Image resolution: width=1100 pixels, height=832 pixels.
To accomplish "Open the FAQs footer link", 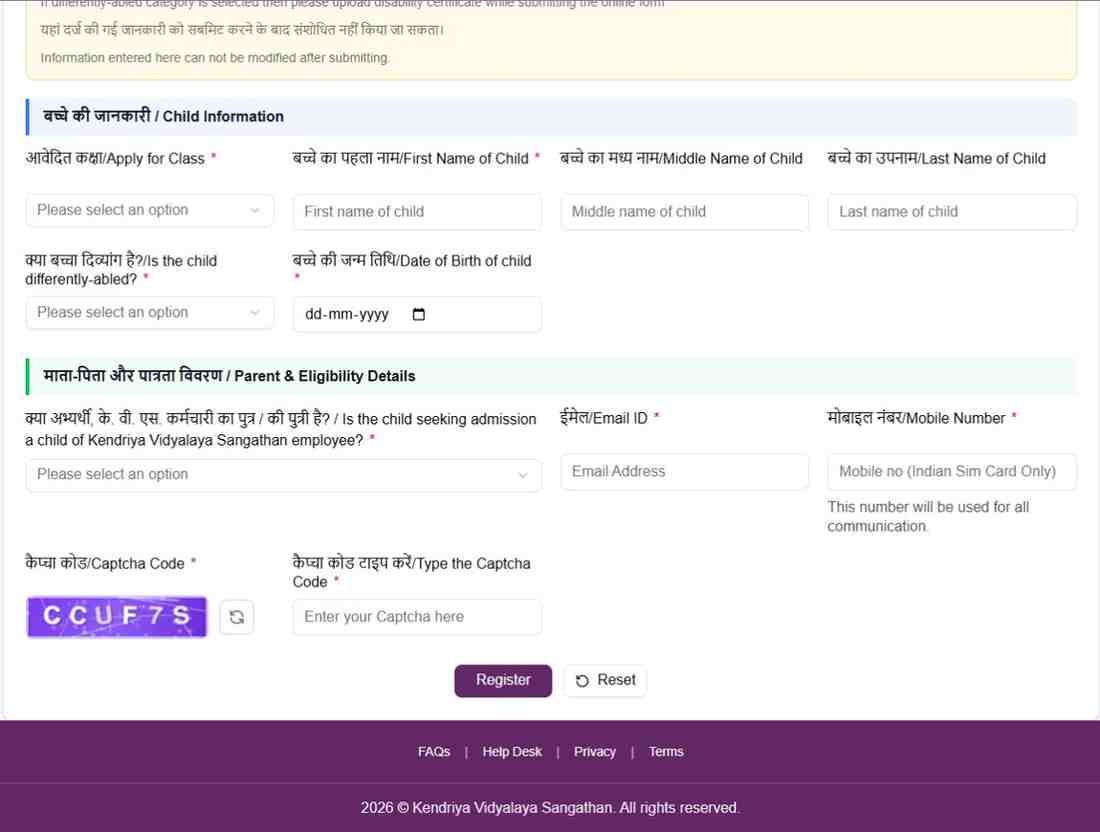I will point(434,752).
